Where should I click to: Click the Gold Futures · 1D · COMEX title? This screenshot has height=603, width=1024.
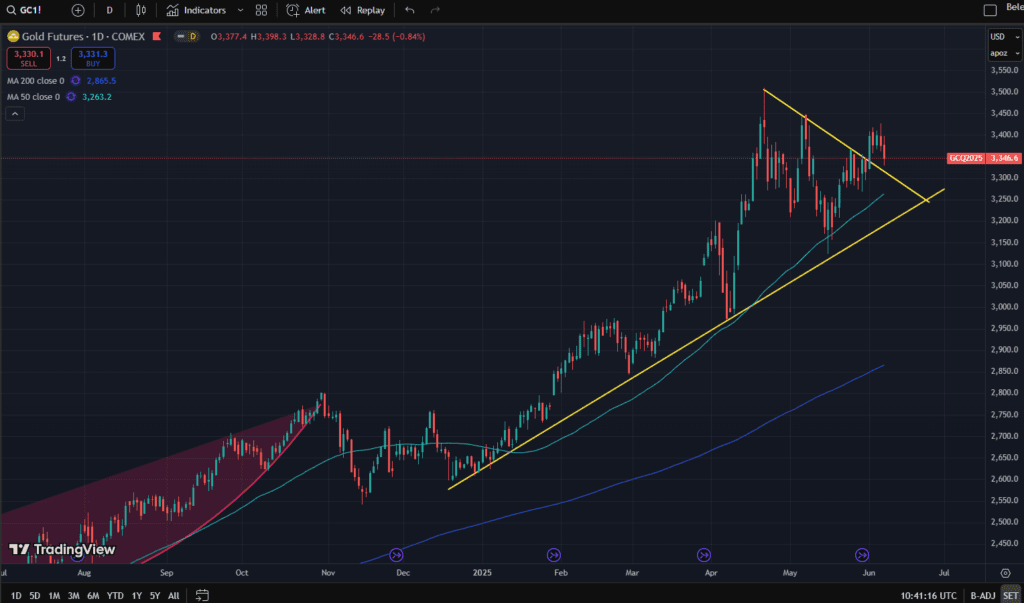coord(84,37)
